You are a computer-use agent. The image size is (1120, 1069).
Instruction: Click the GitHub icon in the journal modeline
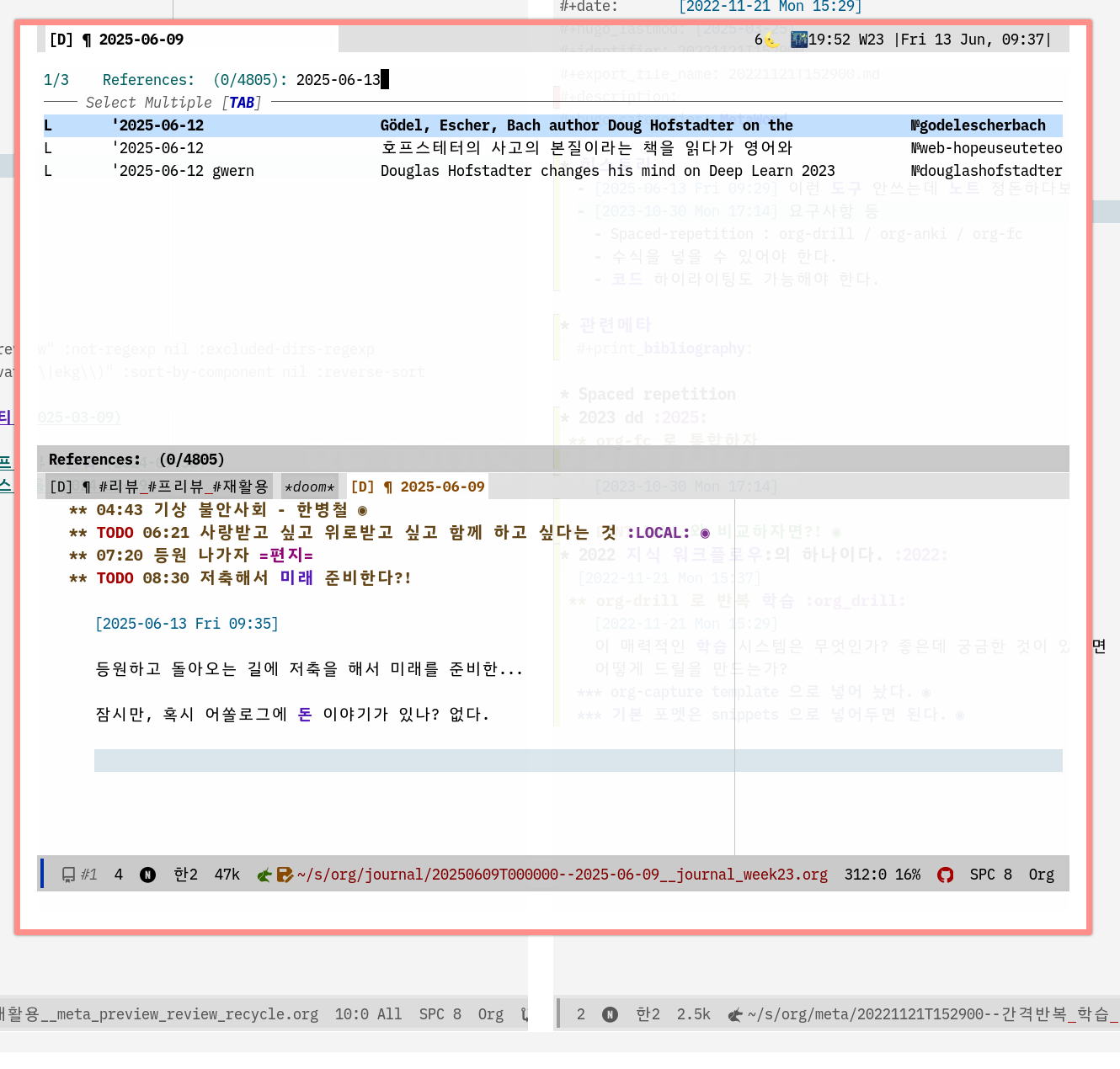945,875
